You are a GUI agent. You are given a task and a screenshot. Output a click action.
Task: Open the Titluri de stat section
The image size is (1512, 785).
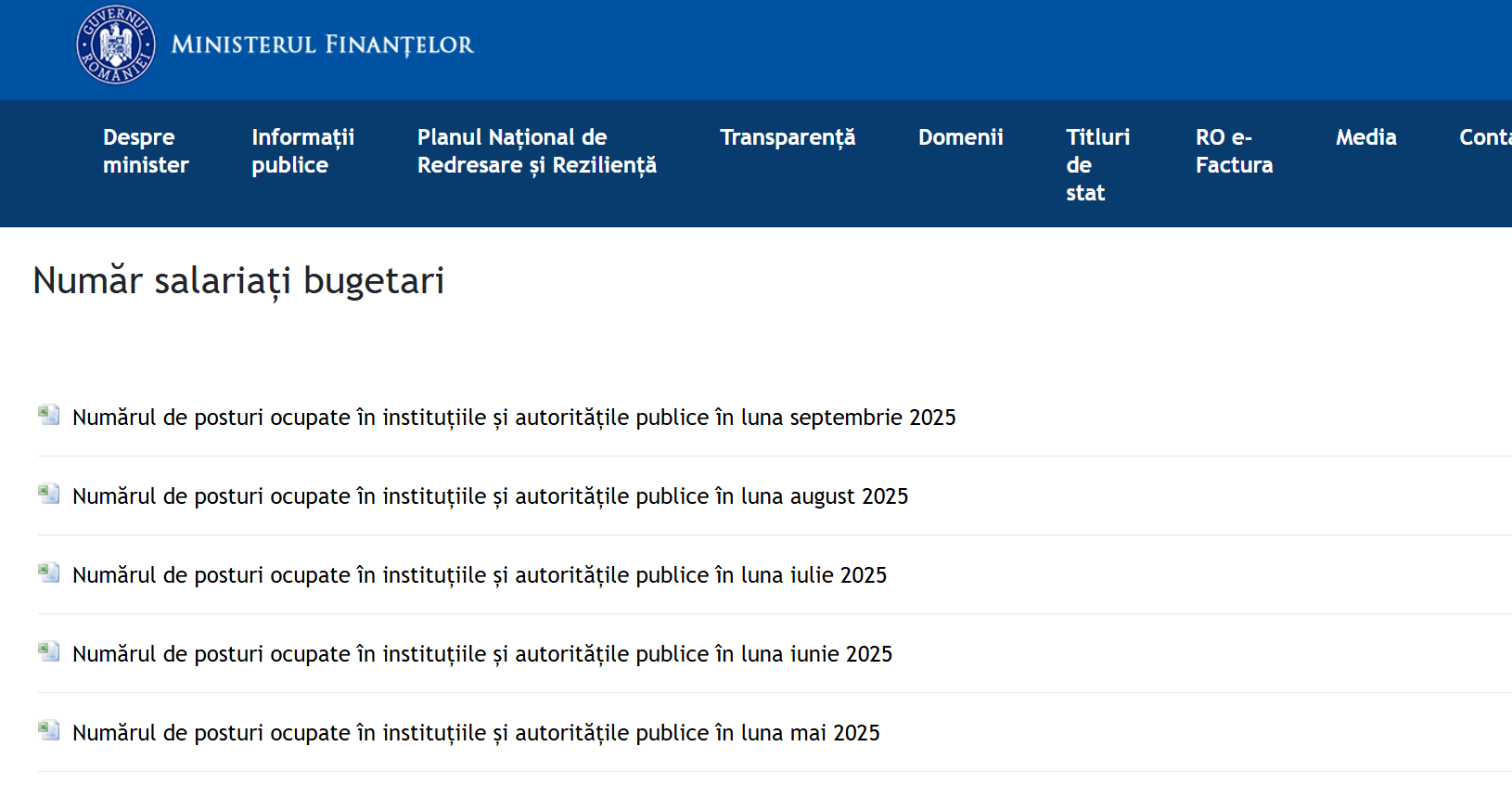tap(1097, 165)
